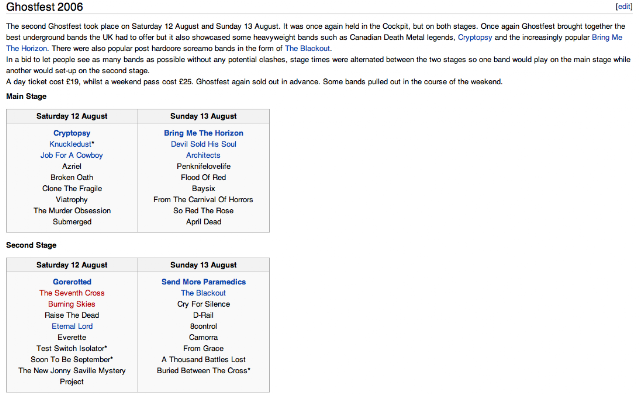Screen dimensions: 640x395
Task: Click the [edit] link for Ghostfest 2006
Action: [624, 7]
